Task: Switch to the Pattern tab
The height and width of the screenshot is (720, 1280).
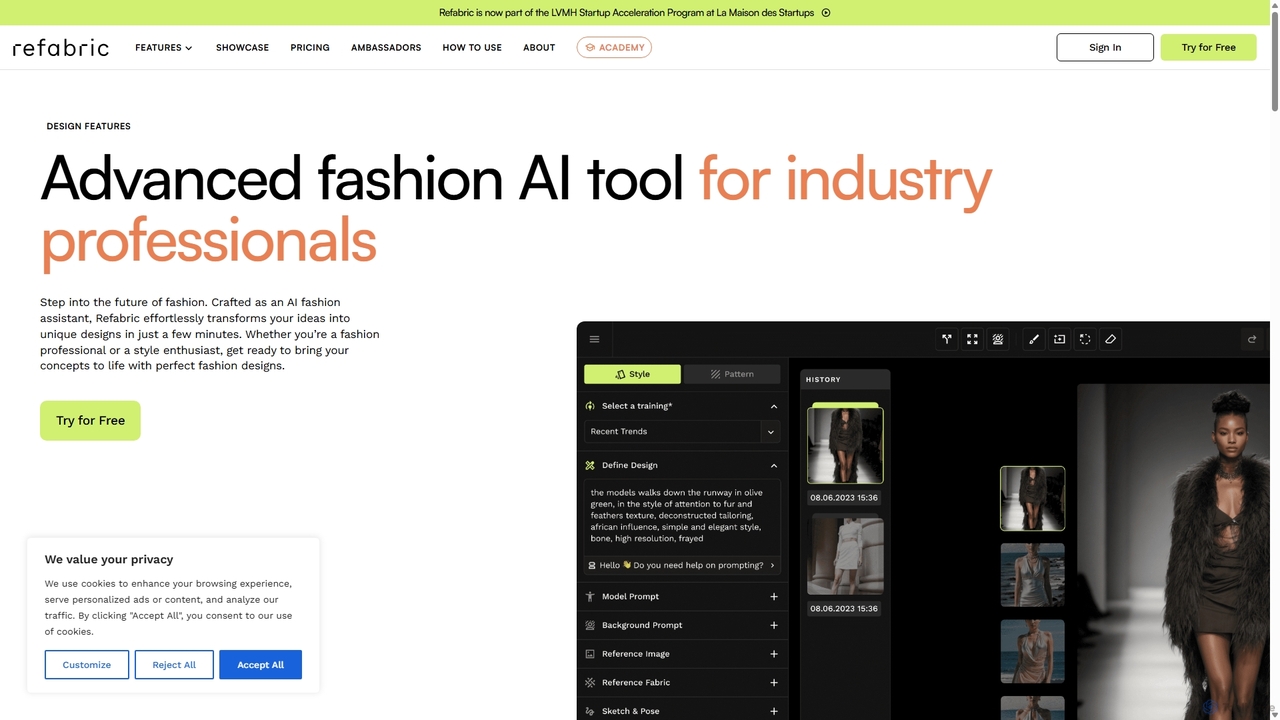Action: (732, 374)
